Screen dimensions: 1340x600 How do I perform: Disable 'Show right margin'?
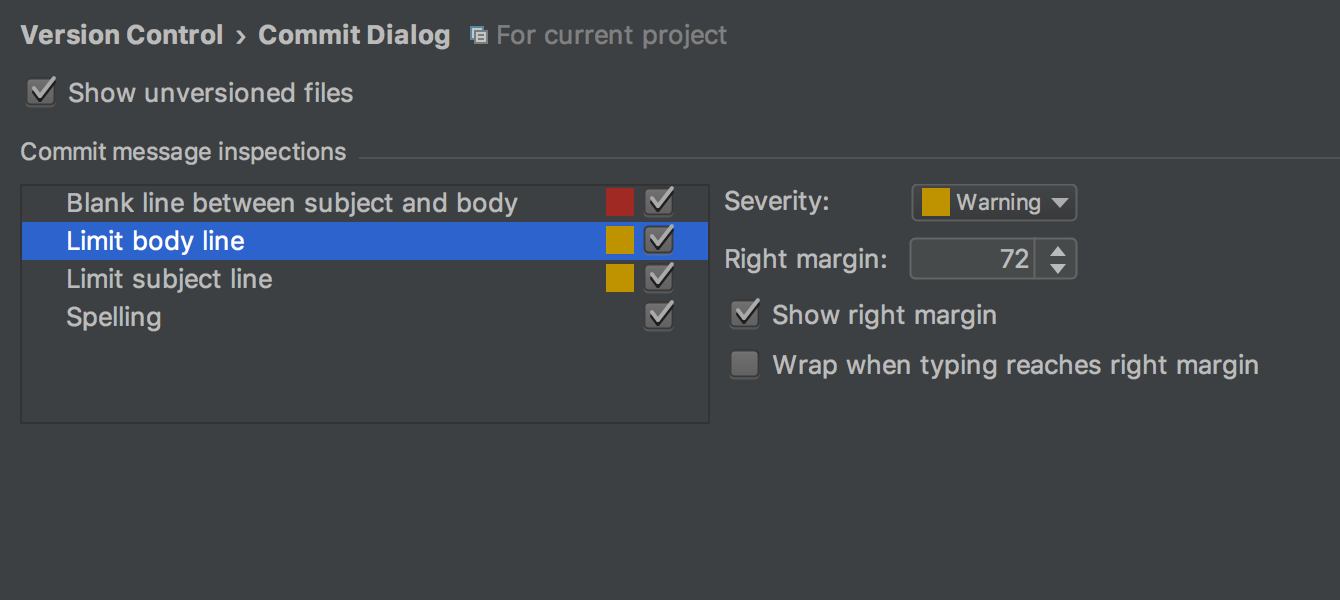(744, 314)
